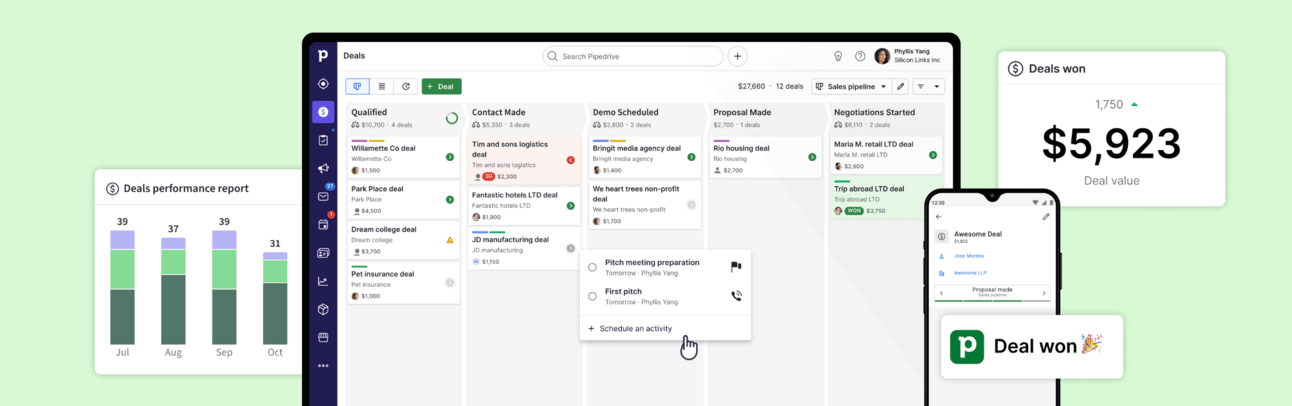Open the More ellipsis in sidebar
The image size is (1292, 406).
click(x=323, y=366)
